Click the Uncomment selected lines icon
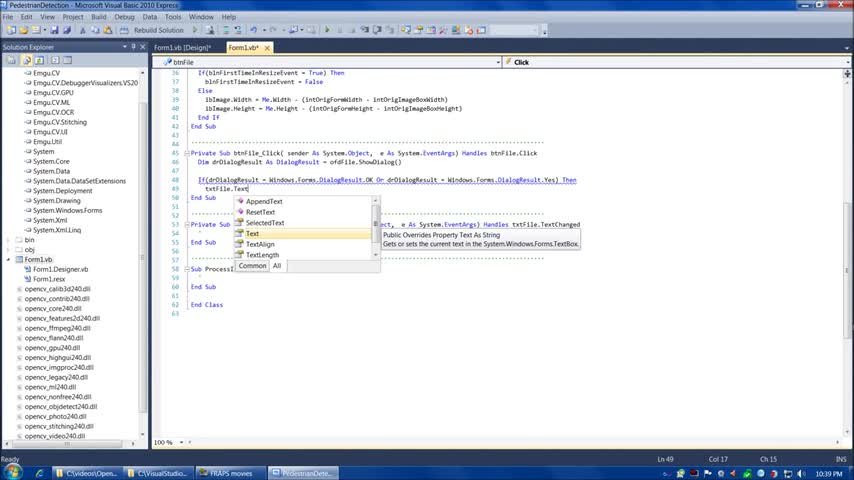 click(x=238, y=31)
